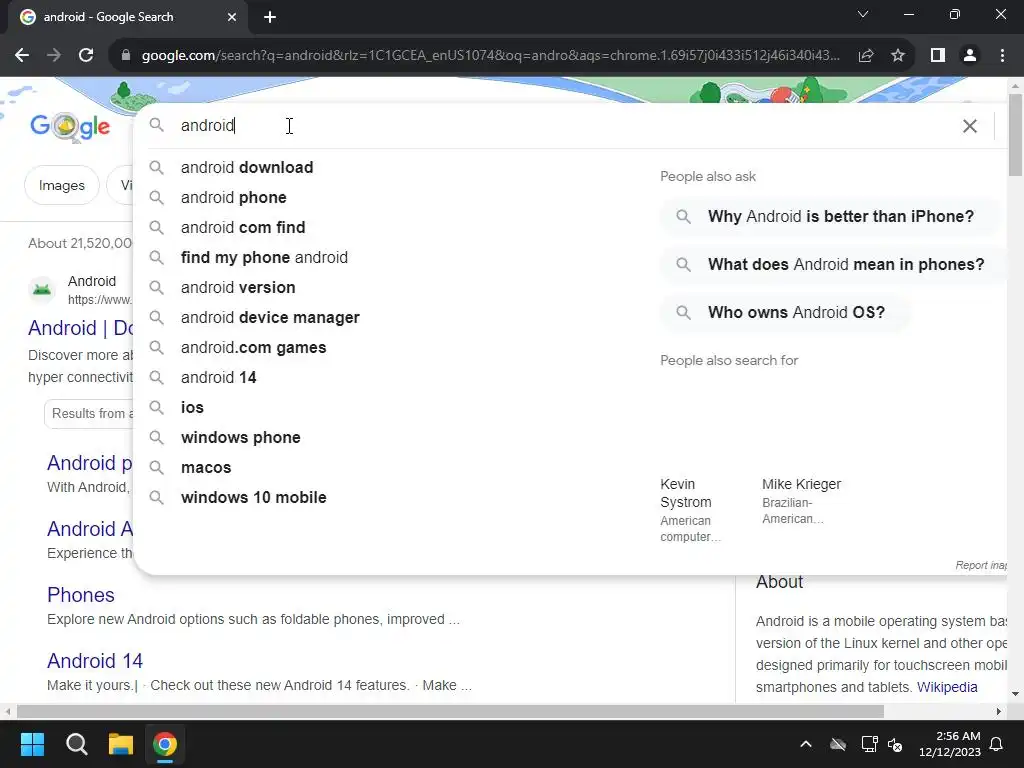View site information lock icon
Viewport: 1024px width, 768px height.
point(126,56)
